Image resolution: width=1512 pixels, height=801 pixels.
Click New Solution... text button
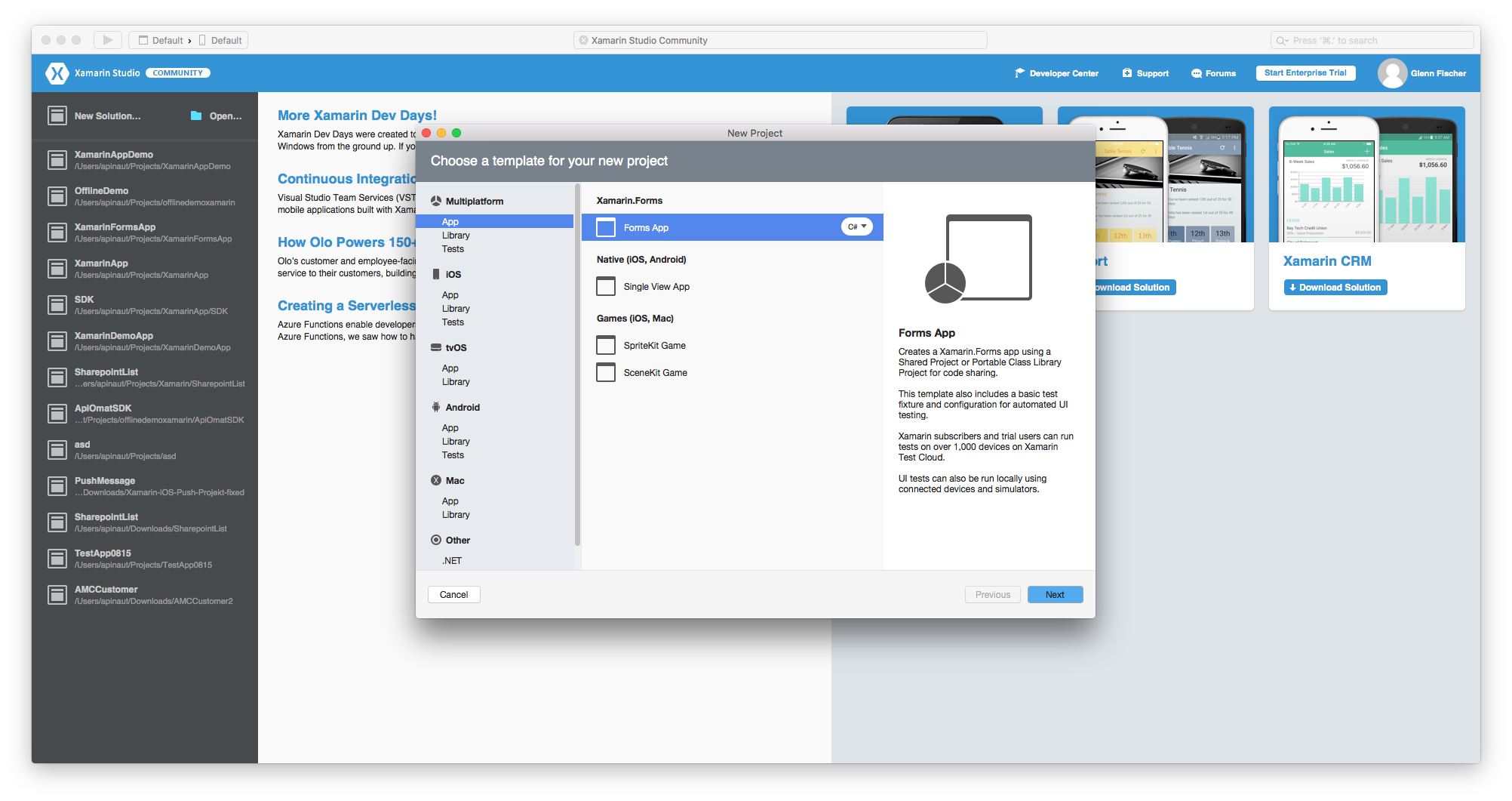[107, 116]
